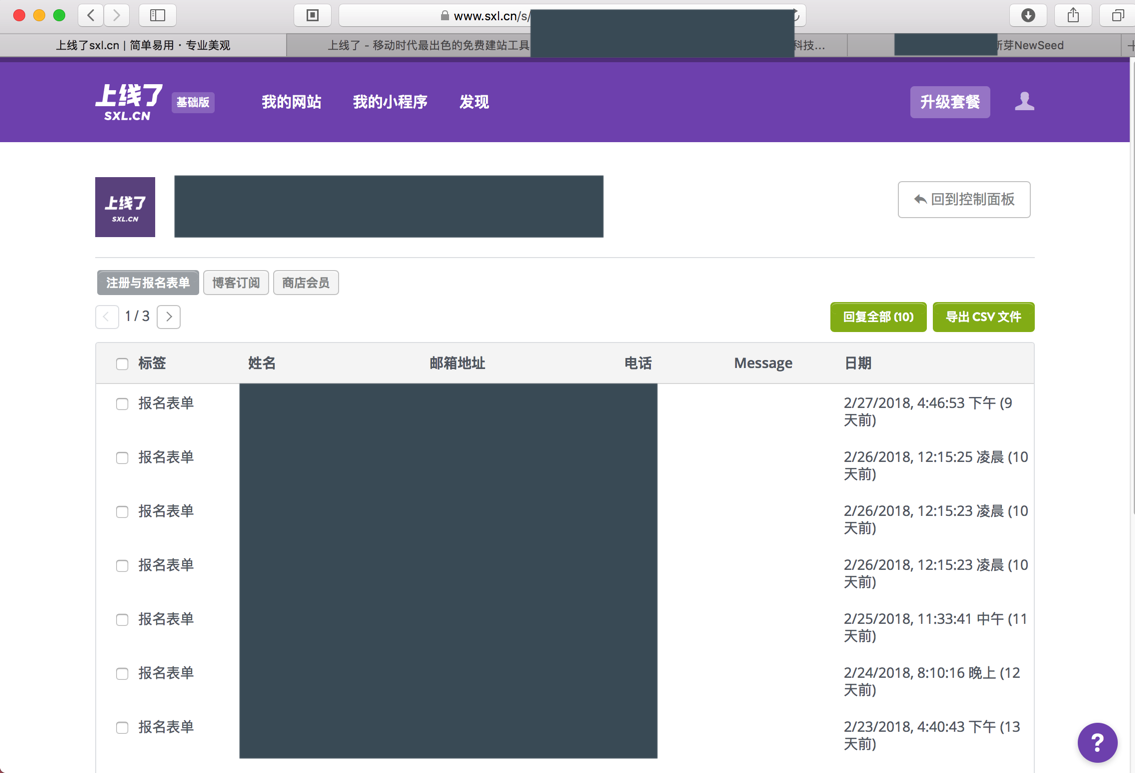Viewport: 1135px width, 773px height.
Task: Click the Share icon in Safari toolbar
Action: pyautogui.click(x=1073, y=15)
